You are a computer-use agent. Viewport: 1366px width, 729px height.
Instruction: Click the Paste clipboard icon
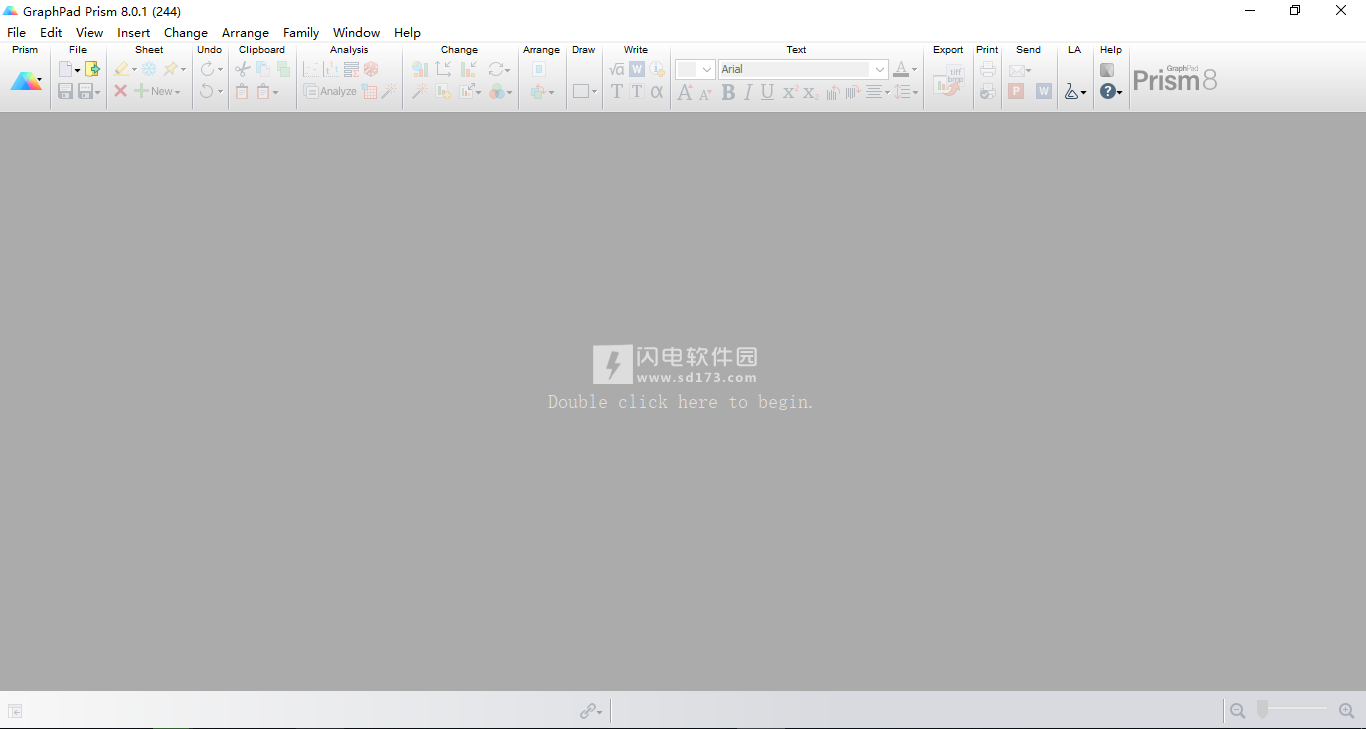242,91
